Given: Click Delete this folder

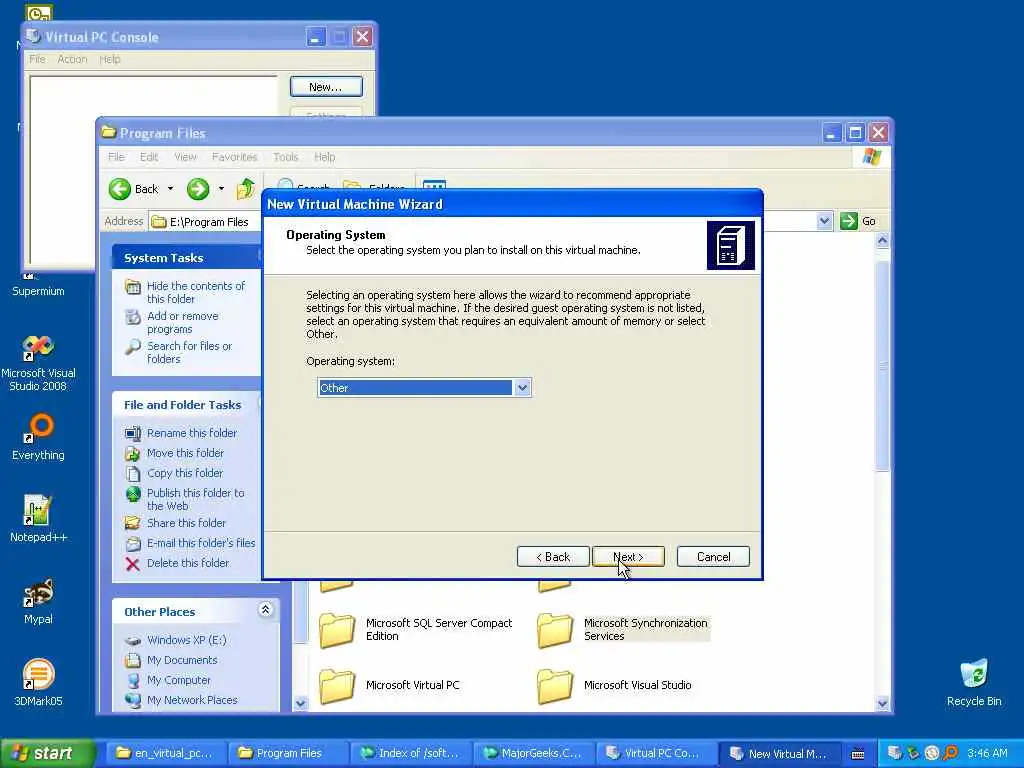Looking at the screenshot, I should coord(187,563).
